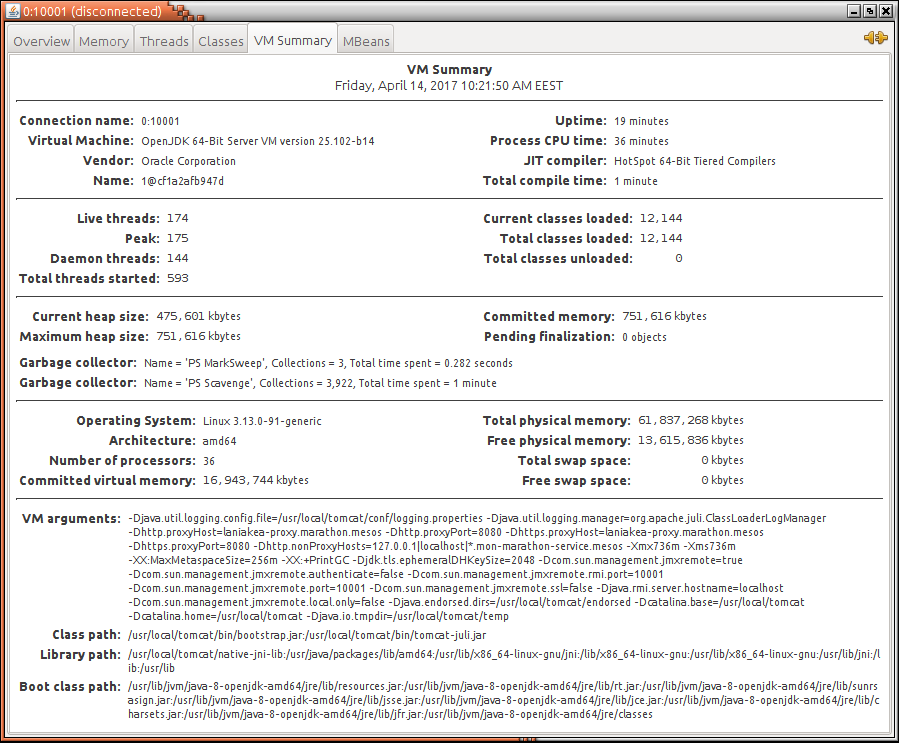Minimize the internal JConsole window
Viewport: 899px width, 743px height.
point(854,11)
